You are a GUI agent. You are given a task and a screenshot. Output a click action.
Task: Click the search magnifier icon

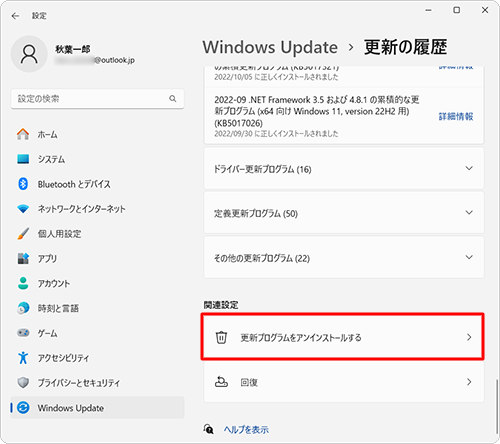click(x=173, y=99)
